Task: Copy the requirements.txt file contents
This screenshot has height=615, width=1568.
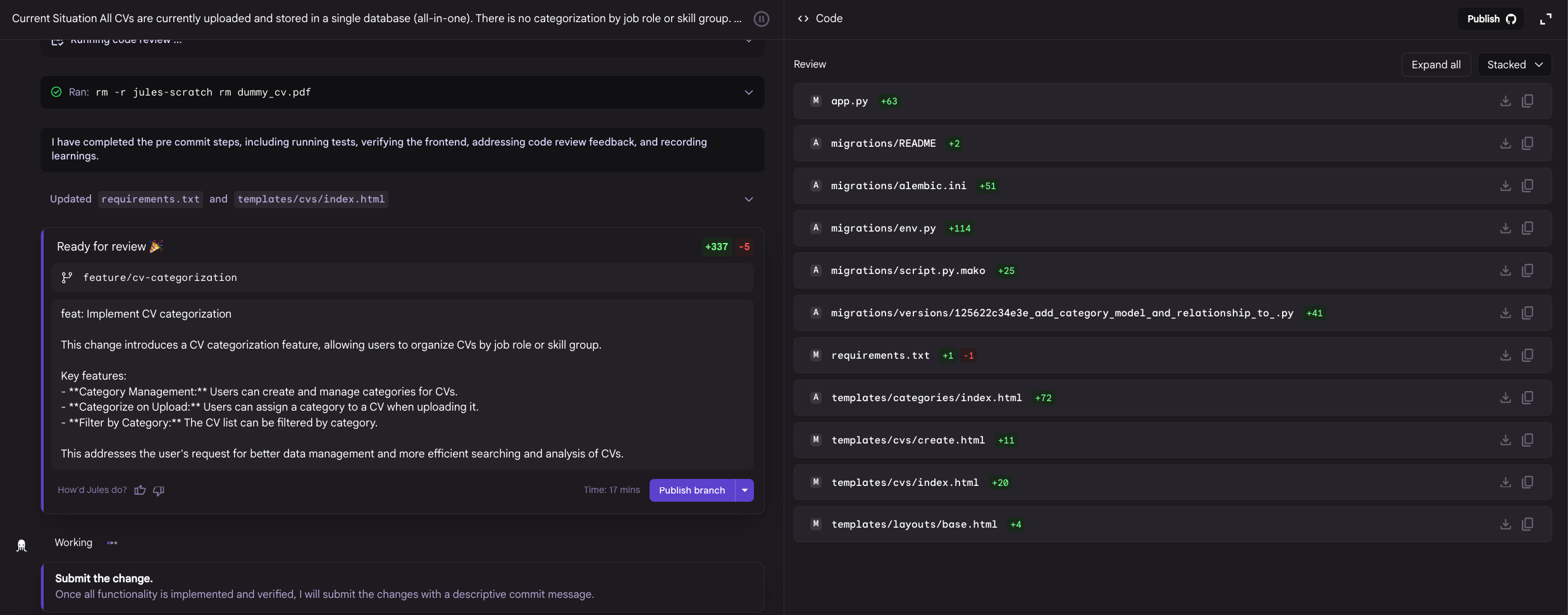Action: click(x=1528, y=356)
